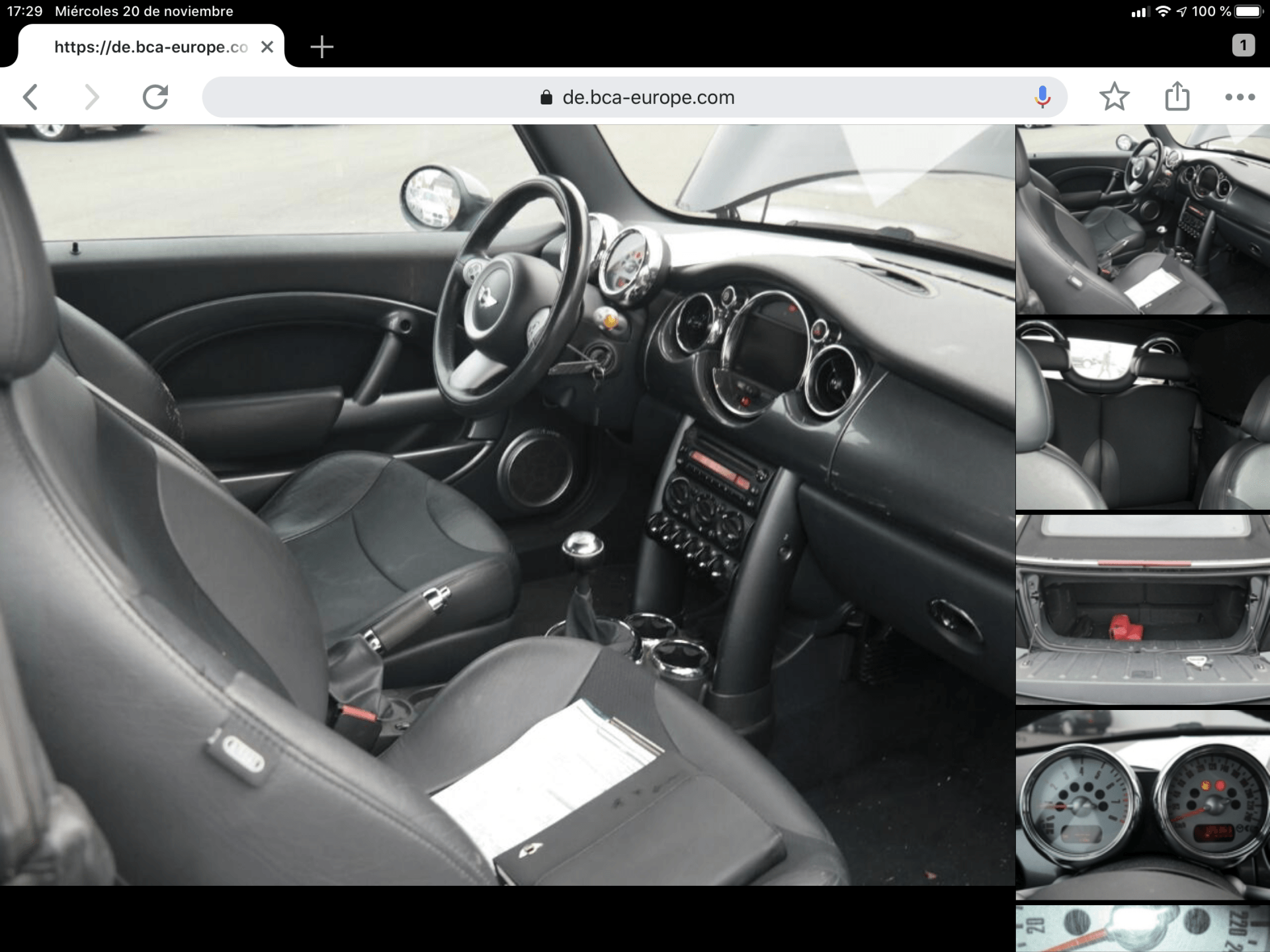Open the share sheet icon
Screen dimensions: 1270x952
click(1177, 97)
